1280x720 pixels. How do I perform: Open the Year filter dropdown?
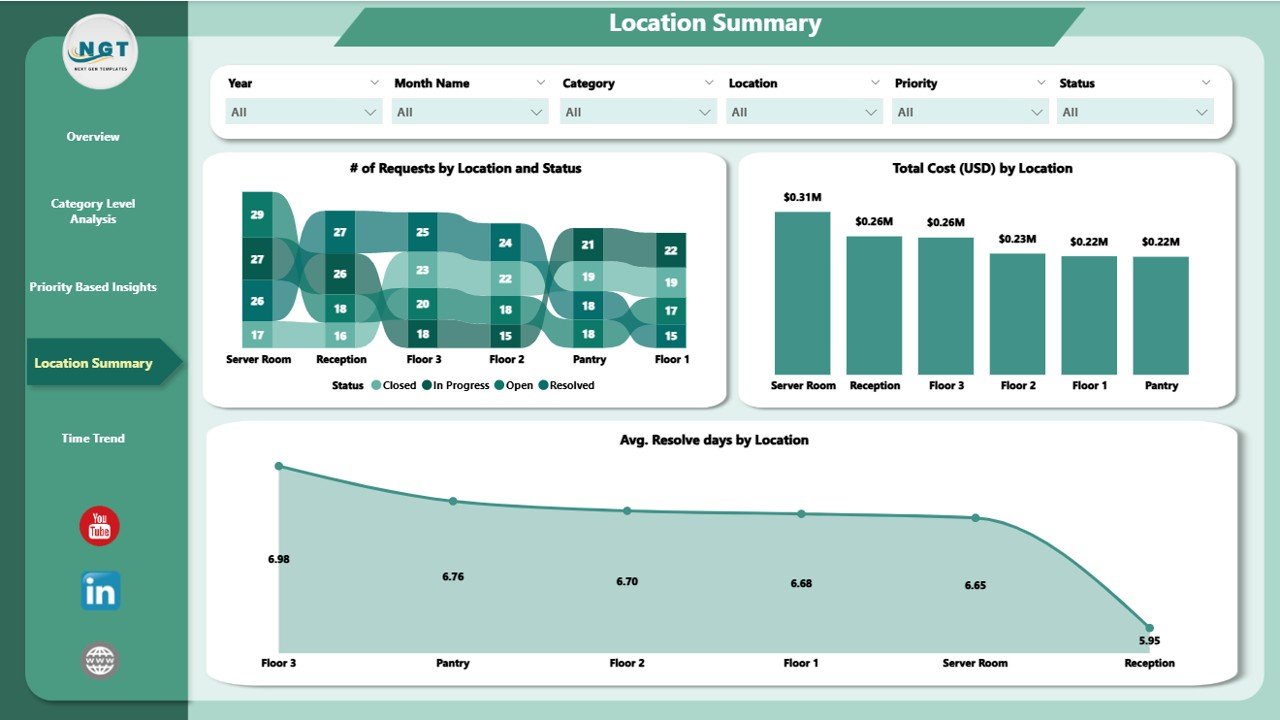click(x=304, y=112)
